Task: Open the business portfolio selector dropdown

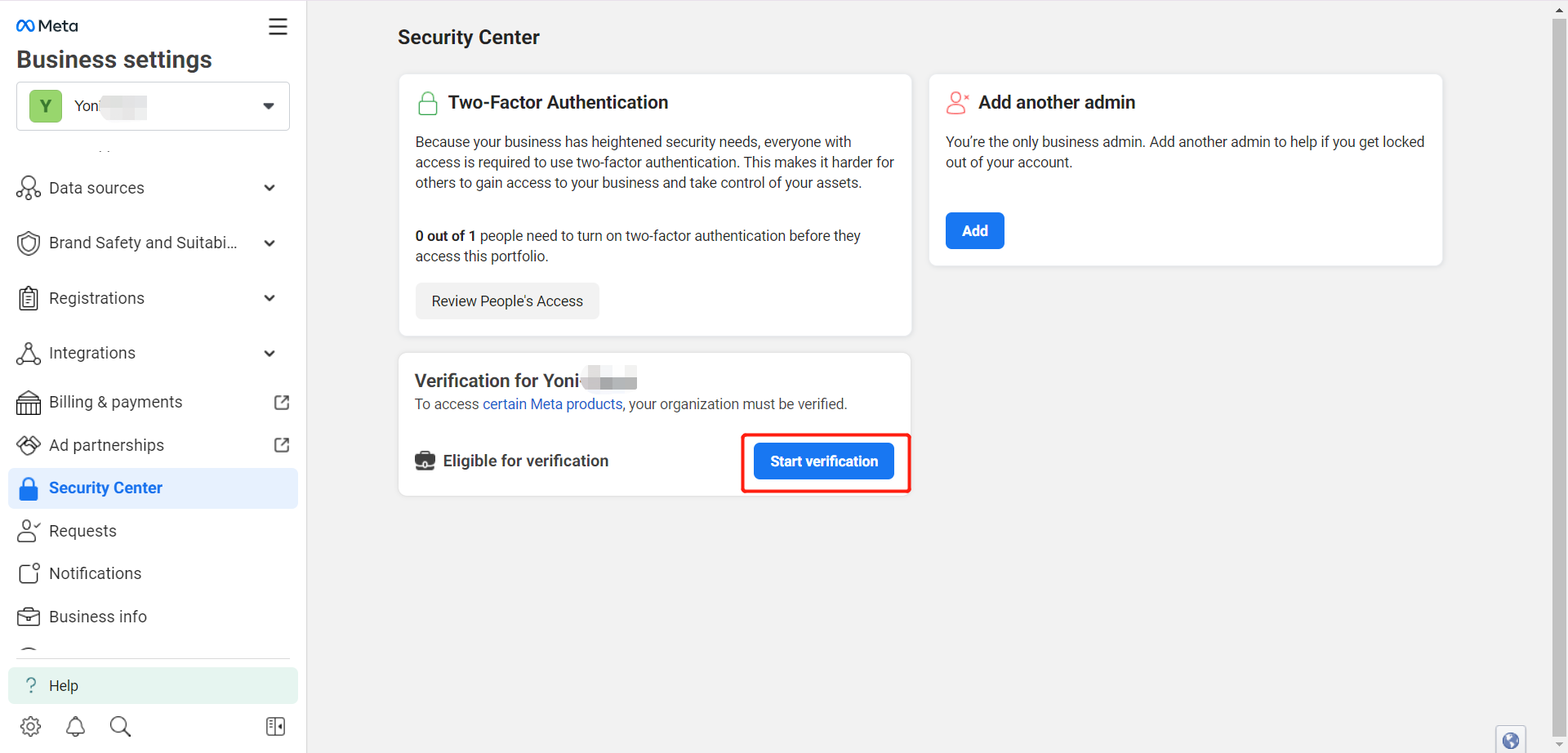Action: [x=153, y=106]
